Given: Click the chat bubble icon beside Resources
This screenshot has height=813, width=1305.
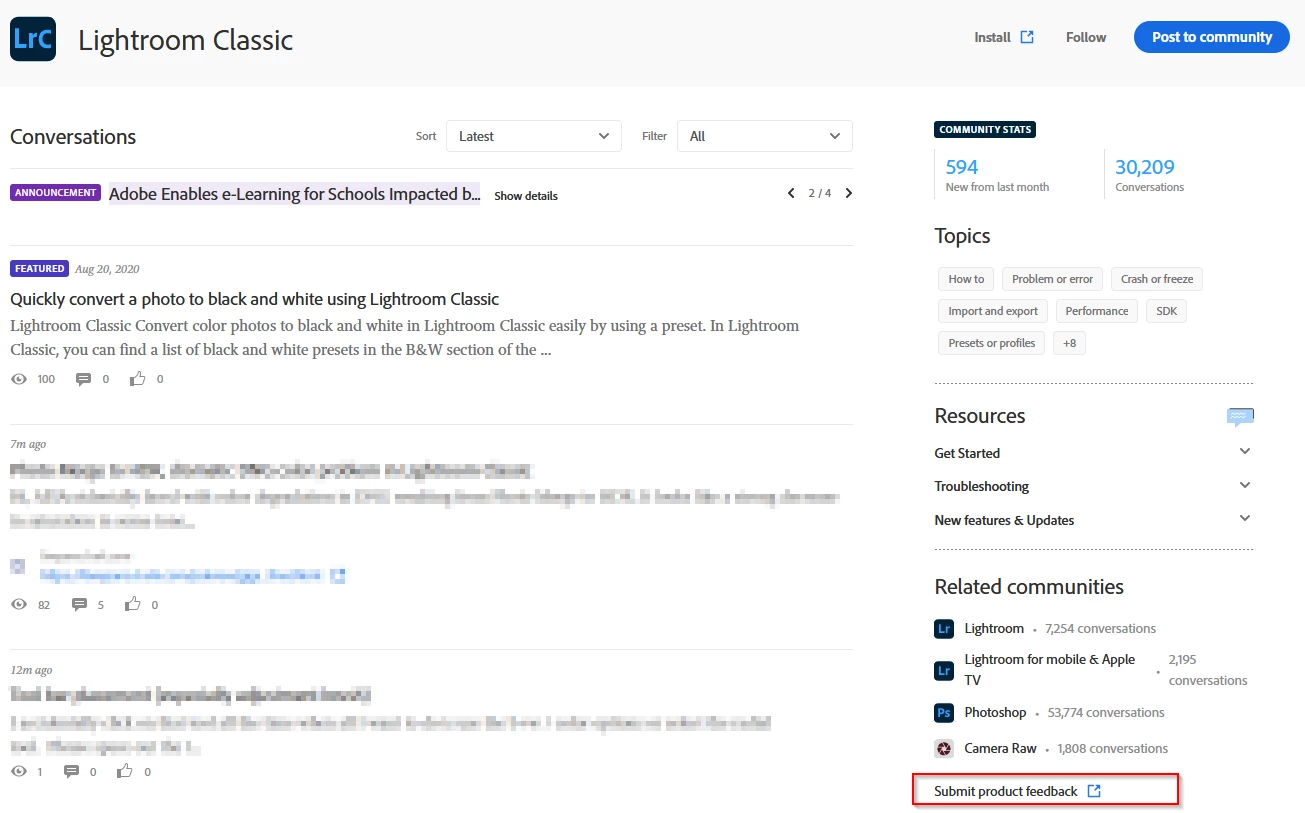Looking at the screenshot, I should [1240, 417].
